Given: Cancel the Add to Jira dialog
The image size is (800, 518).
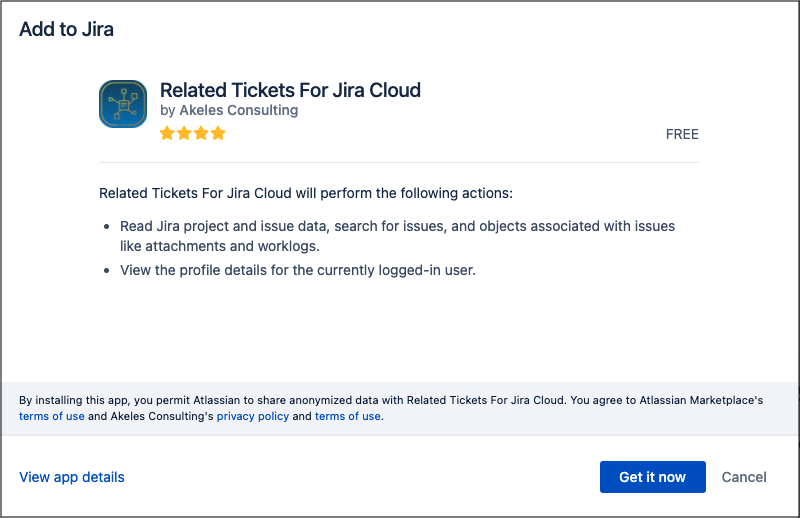Looking at the screenshot, I should tap(744, 477).
